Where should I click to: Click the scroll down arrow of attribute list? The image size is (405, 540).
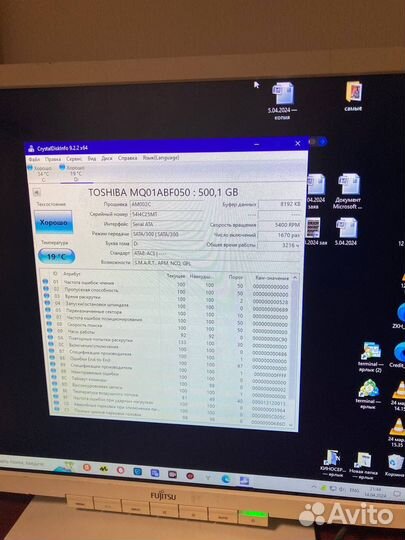point(291,426)
